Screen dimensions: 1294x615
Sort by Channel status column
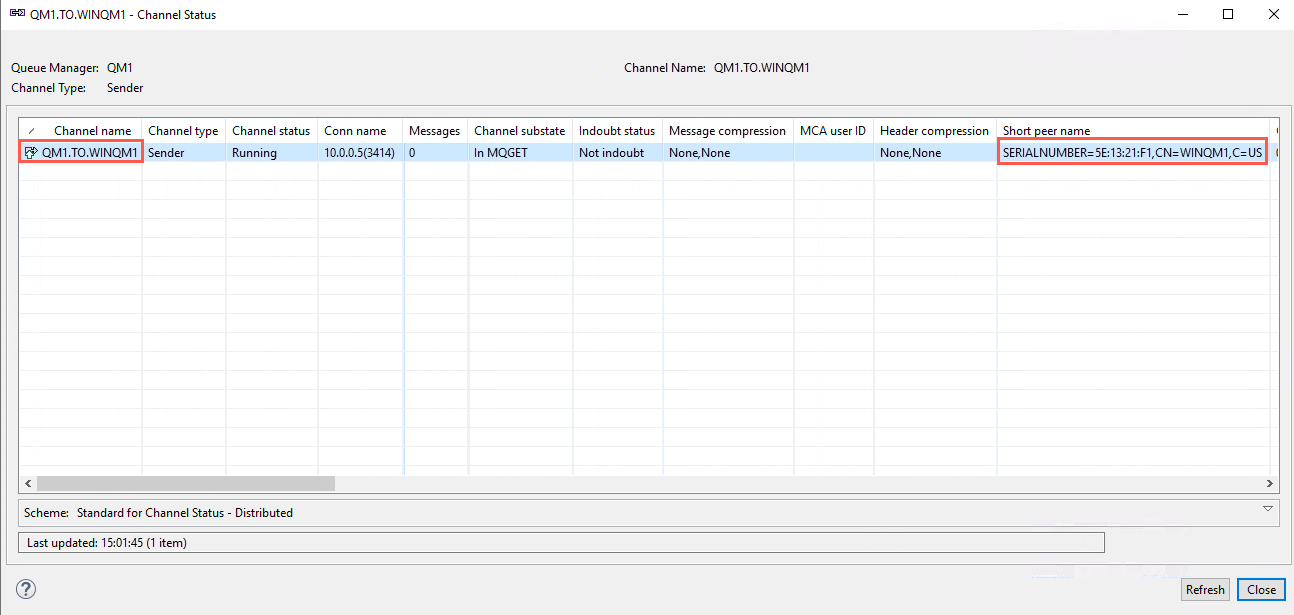[x=271, y=131]
